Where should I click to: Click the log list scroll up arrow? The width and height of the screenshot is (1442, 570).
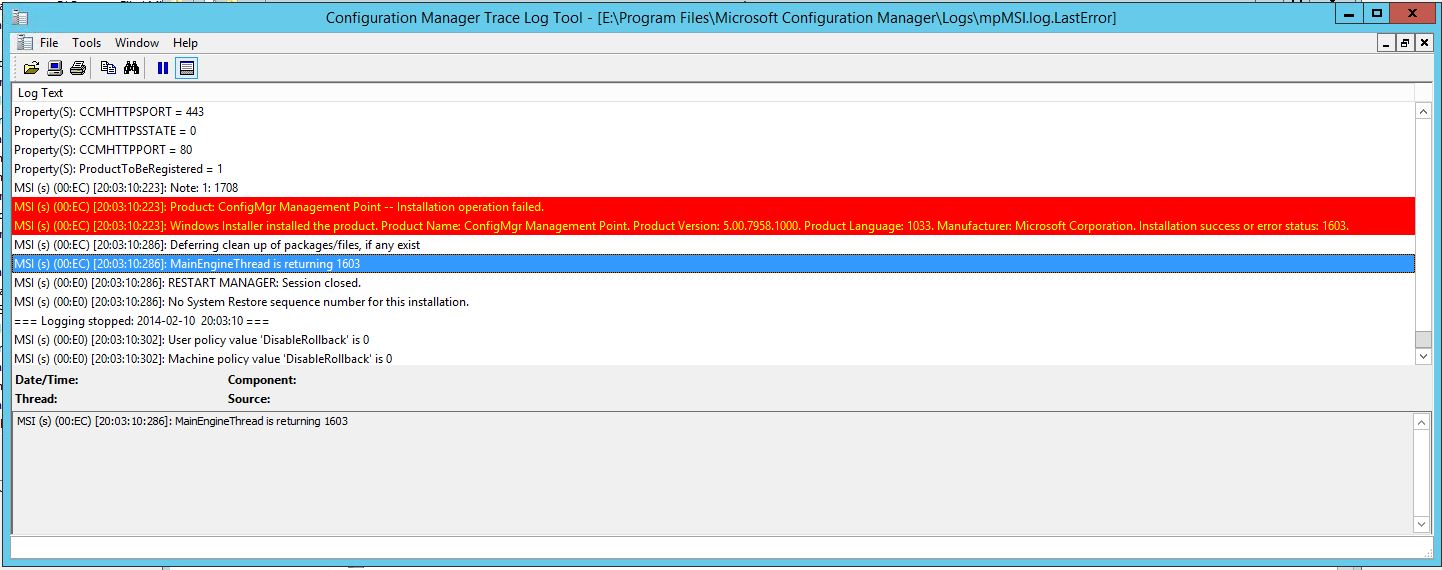click(x=1423, y=112)
